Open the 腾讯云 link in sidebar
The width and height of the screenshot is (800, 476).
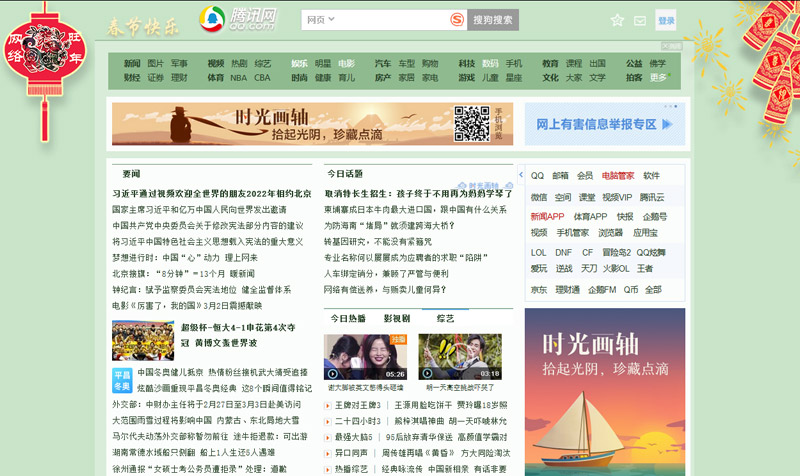pyautogui.click(x=652, y=197)
